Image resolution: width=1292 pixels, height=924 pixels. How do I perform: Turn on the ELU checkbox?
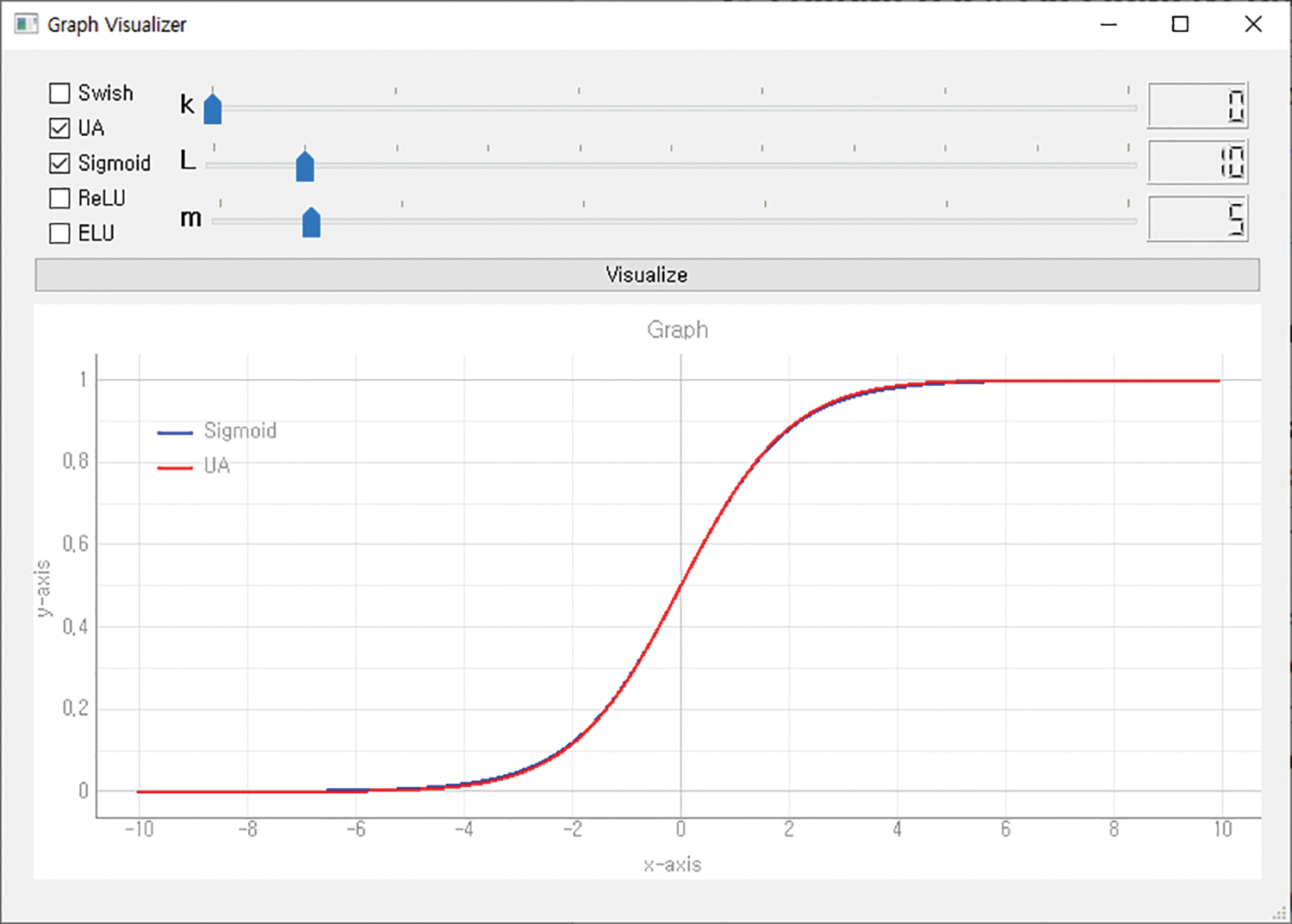coord(59,233)
